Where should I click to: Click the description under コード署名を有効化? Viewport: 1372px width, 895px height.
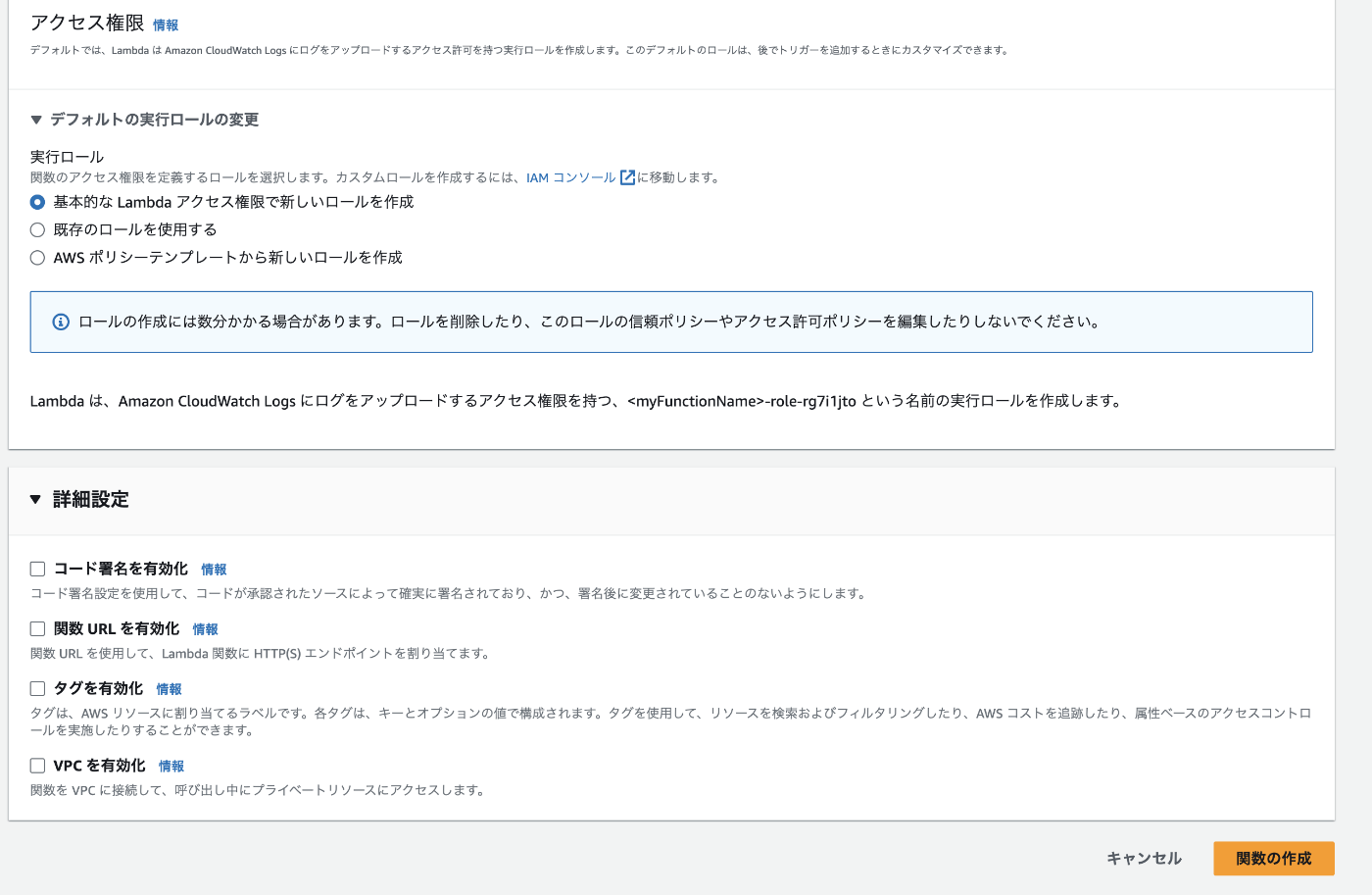[448, 594]
